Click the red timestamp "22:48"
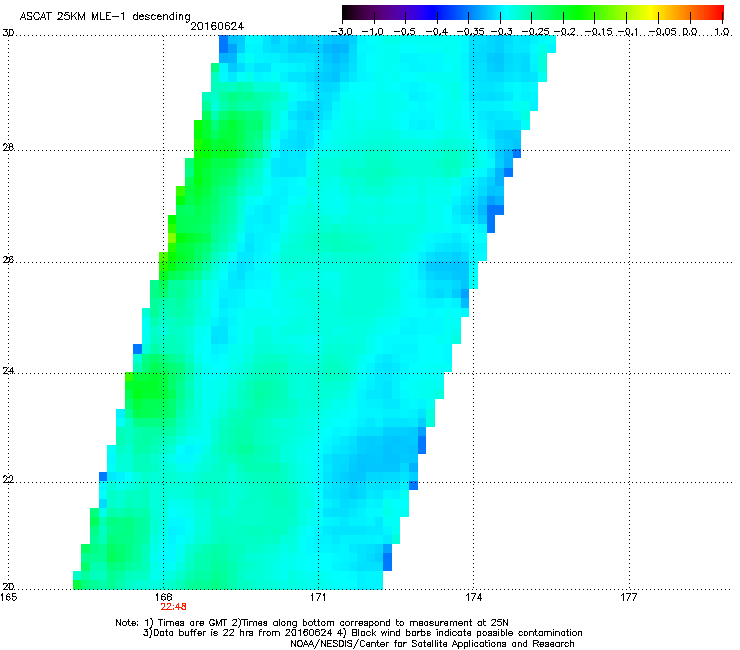This screenshot has height=650, width=740. 173,607
